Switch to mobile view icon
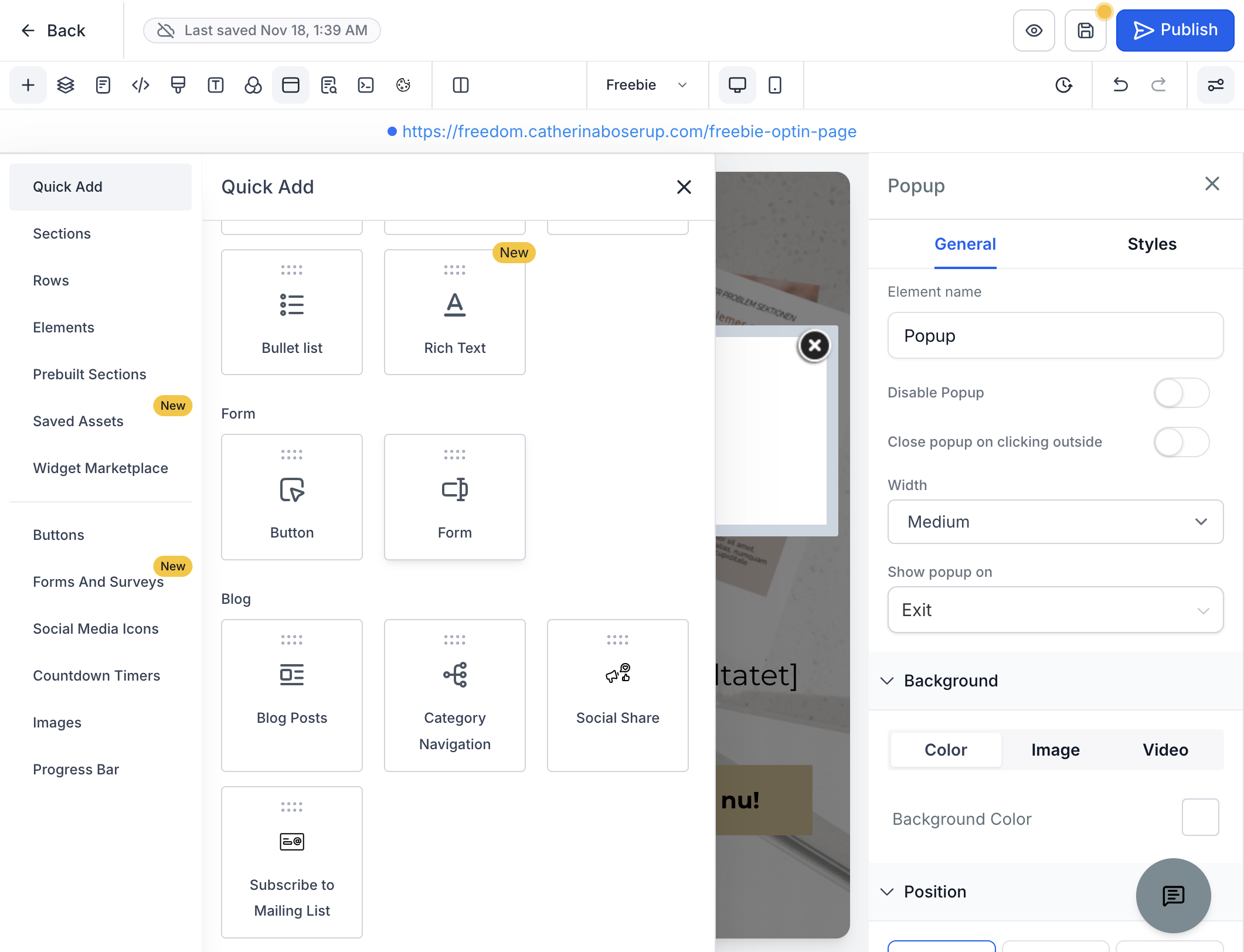1244x952 pixels. [775, 85]
